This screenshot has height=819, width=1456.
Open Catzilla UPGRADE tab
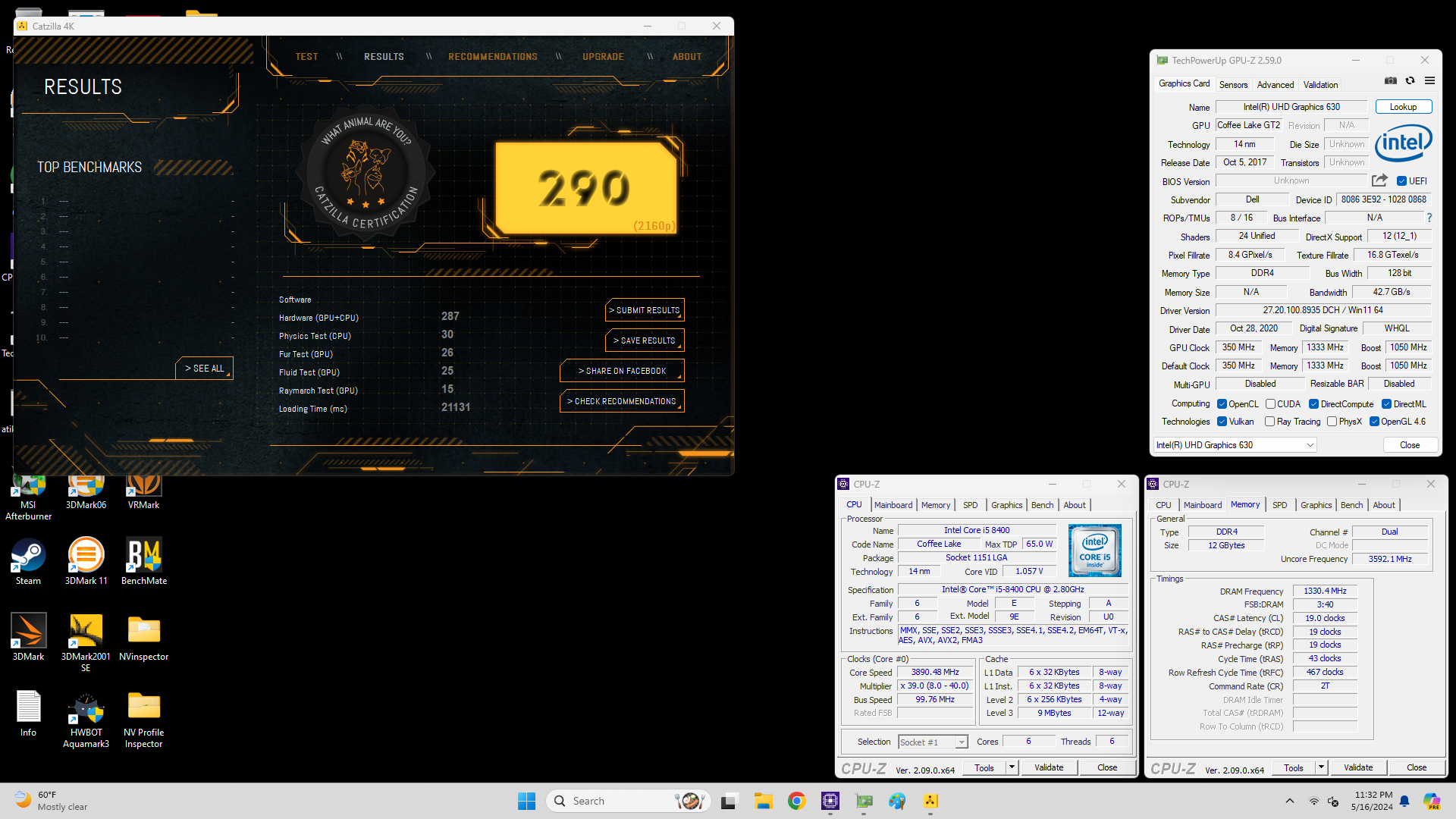pyautogui.click(x=604, y=56)
